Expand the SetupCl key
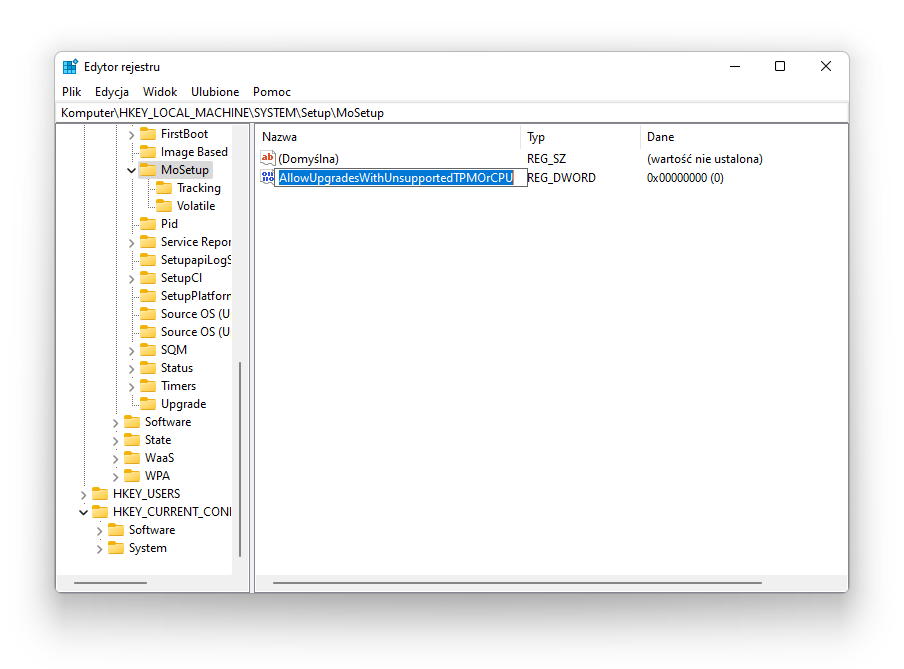 [x=131, y=279]
